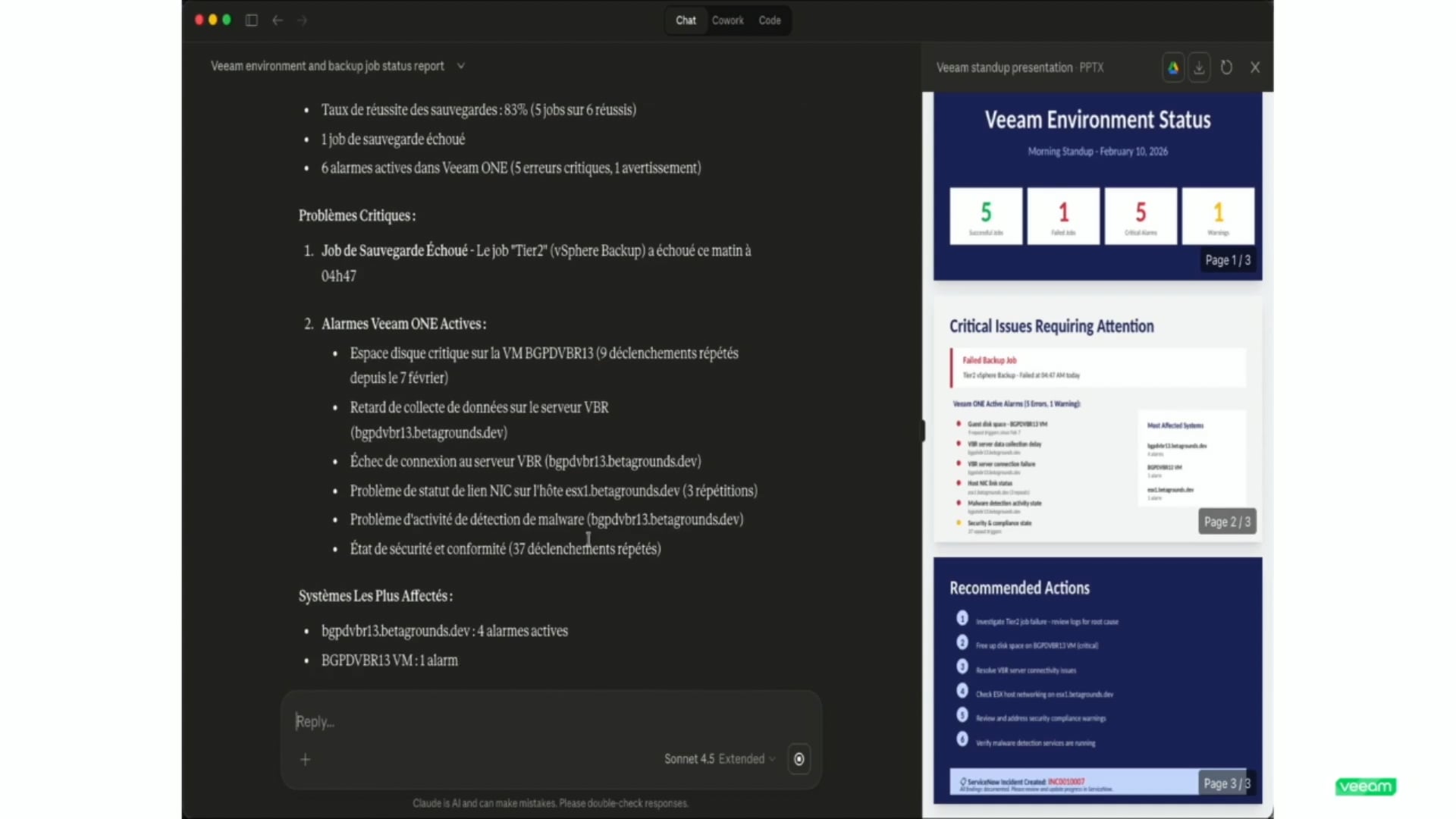
Task: Click the ServiceNow incident INC0010007 link
Action: pos(1068,781)
